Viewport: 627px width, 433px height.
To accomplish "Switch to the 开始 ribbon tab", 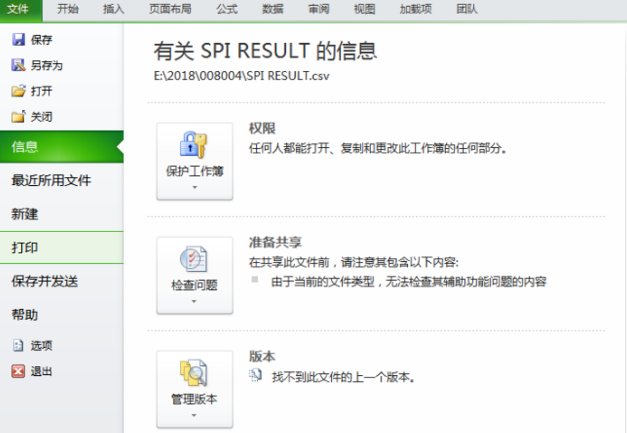I will pyautogui.click(x=68, y=9).
